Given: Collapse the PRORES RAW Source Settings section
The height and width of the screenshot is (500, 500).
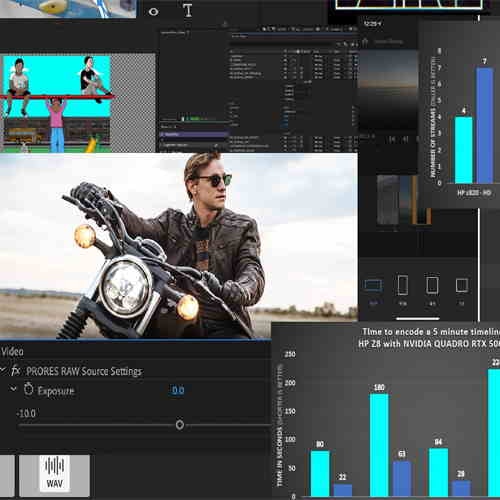Looking at the screenshot, I should [x=3, y=370].
